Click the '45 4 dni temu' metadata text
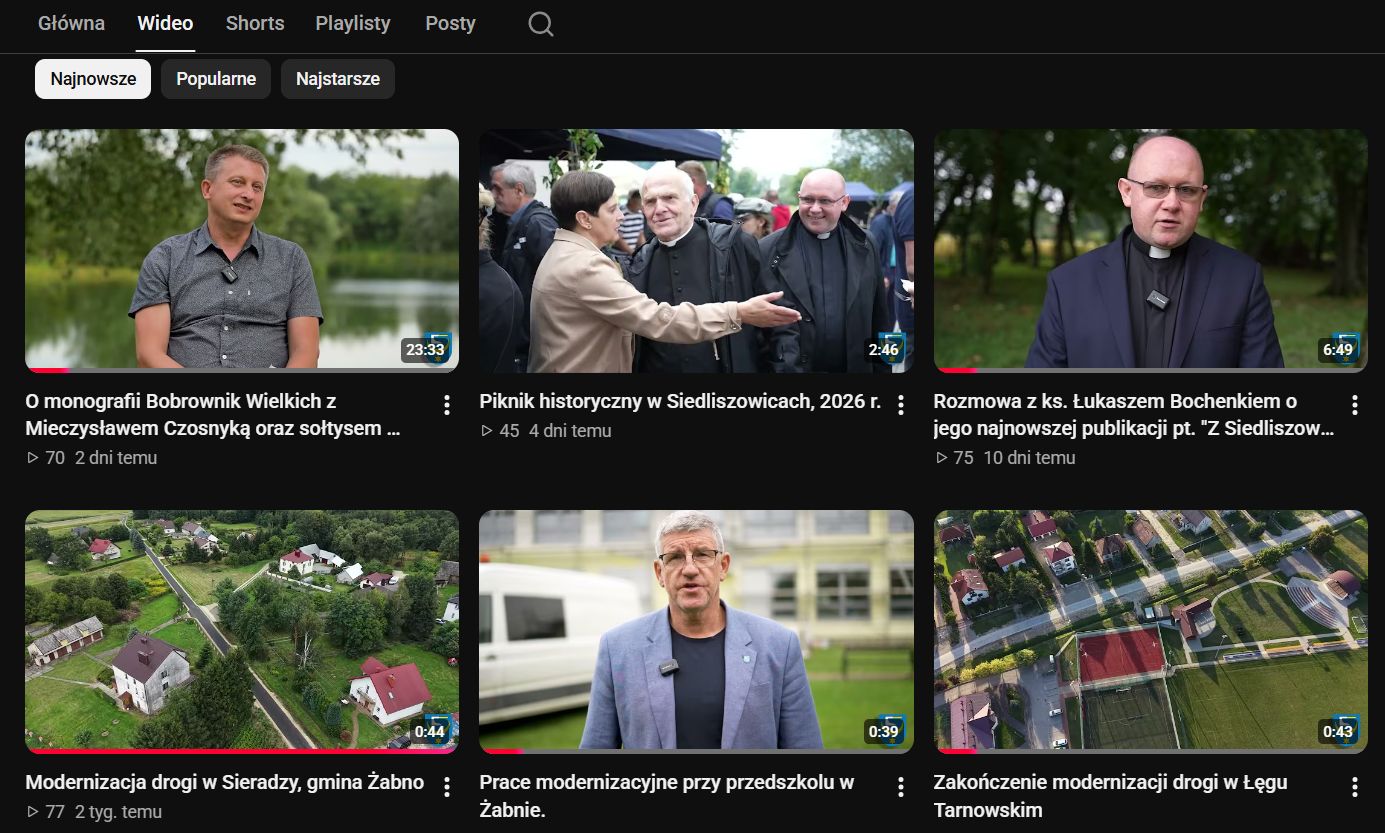The width and height of the screenshot is (1385, 833). pyautogui.click(x=546, y=431)
